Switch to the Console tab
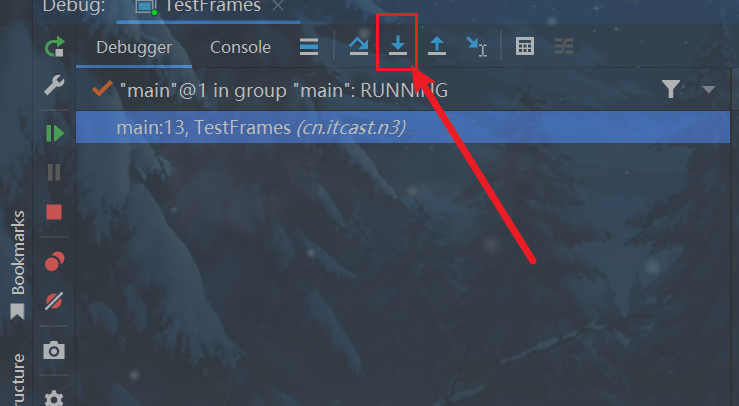The width and height of the screenshot is (739, 406). [x=240, y=47]
